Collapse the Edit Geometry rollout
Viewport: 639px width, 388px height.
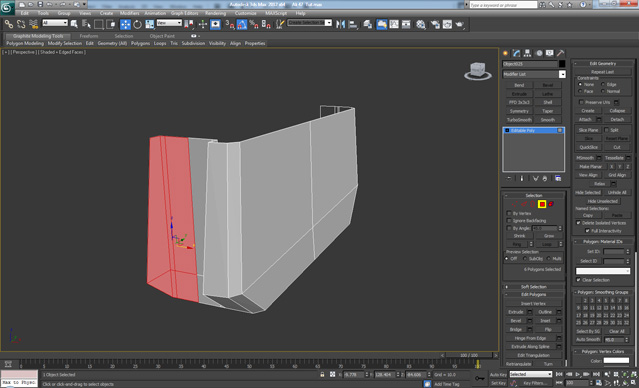point(603,64)
